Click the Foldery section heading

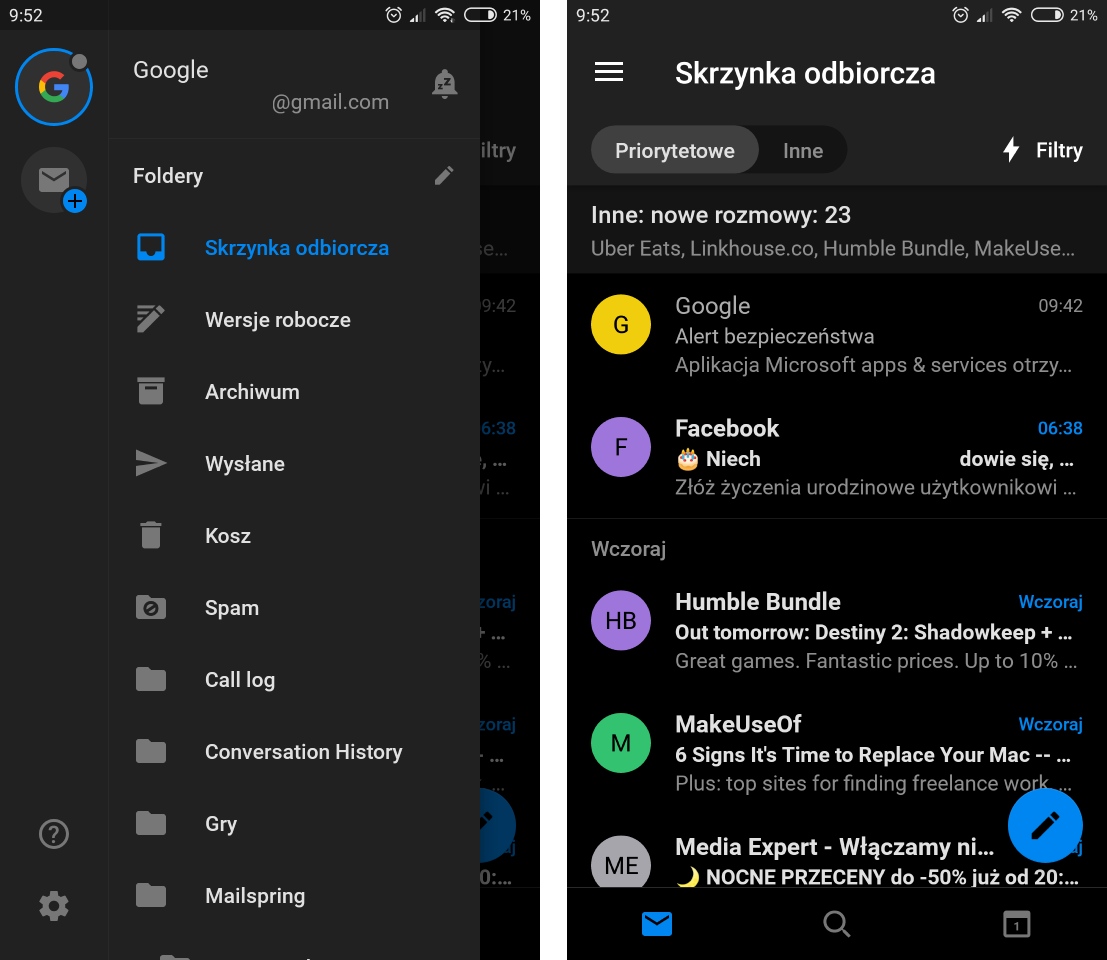point(168,176)
